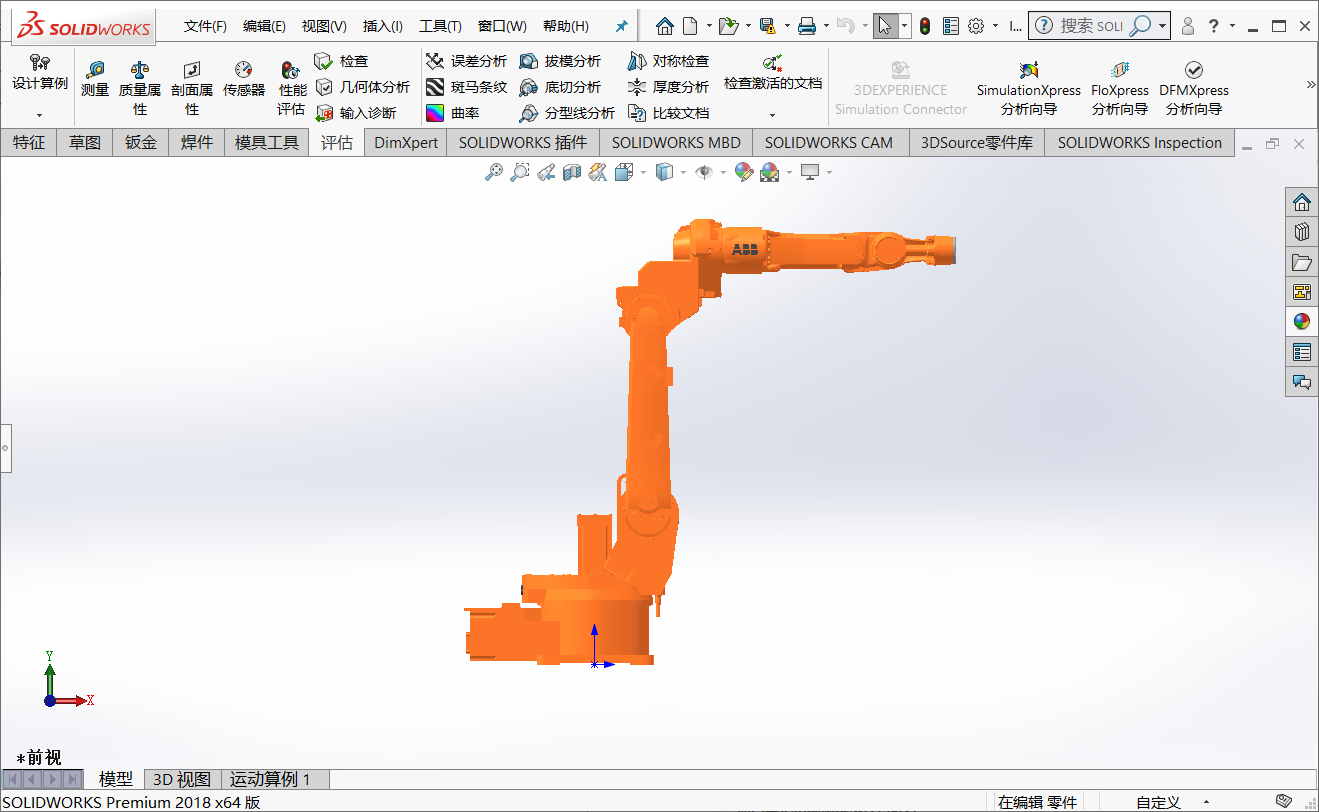This screenshot has width=1319, height=812.
Task: Open 厚度分析 thickness analysis
Action: pyautogui.click(x=668, y=87)
